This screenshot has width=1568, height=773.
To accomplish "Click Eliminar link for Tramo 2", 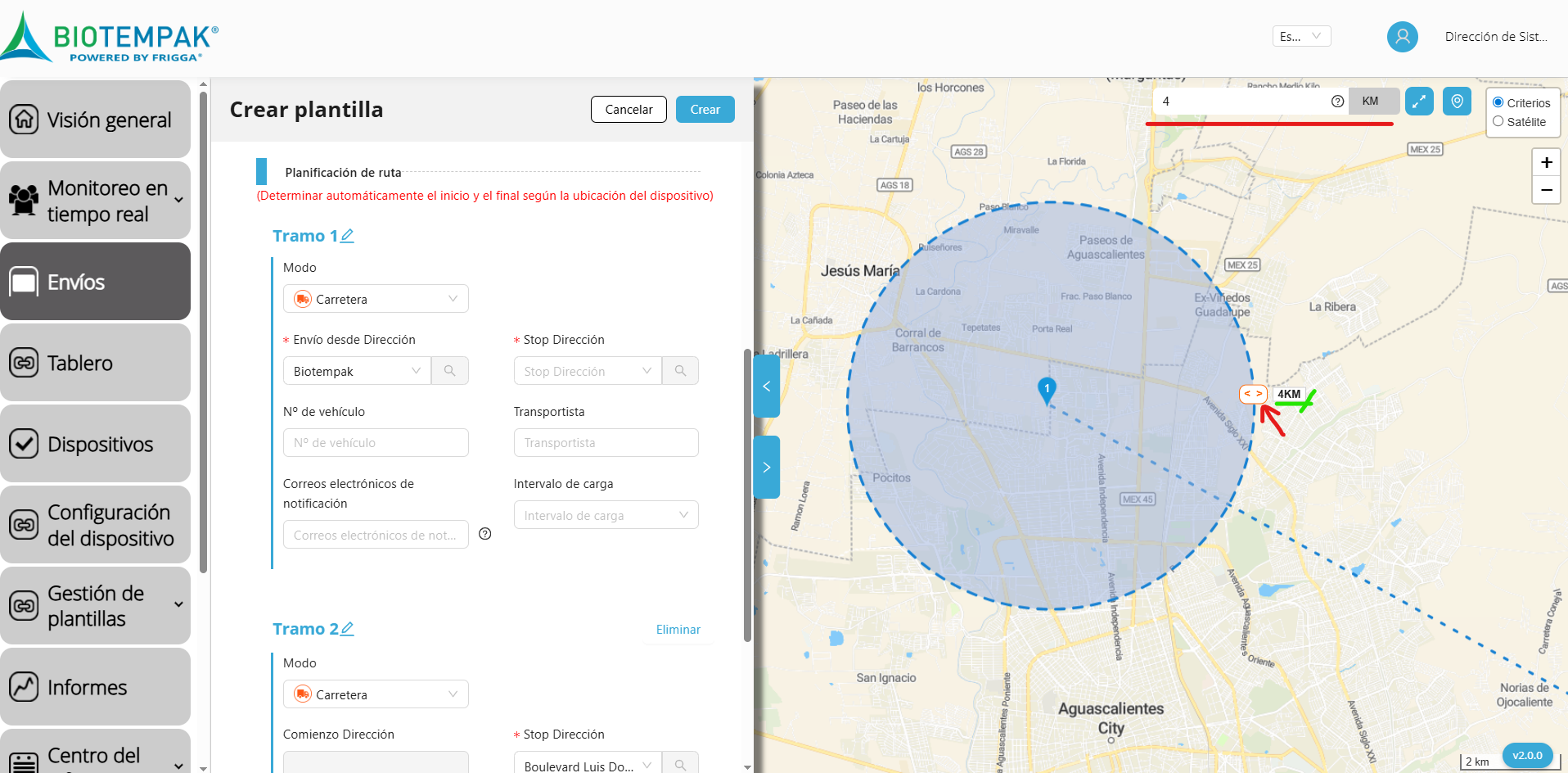I will 678,630.
